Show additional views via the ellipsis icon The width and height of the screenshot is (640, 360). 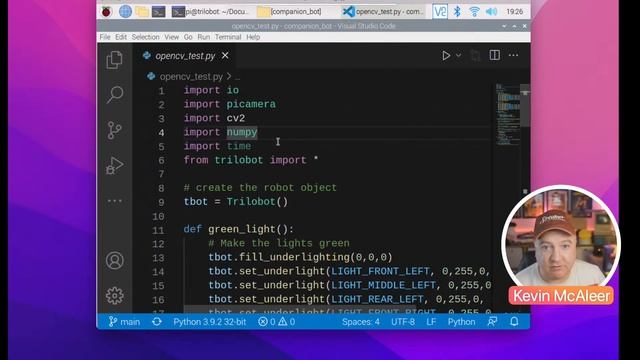click(x=115, y=201)
